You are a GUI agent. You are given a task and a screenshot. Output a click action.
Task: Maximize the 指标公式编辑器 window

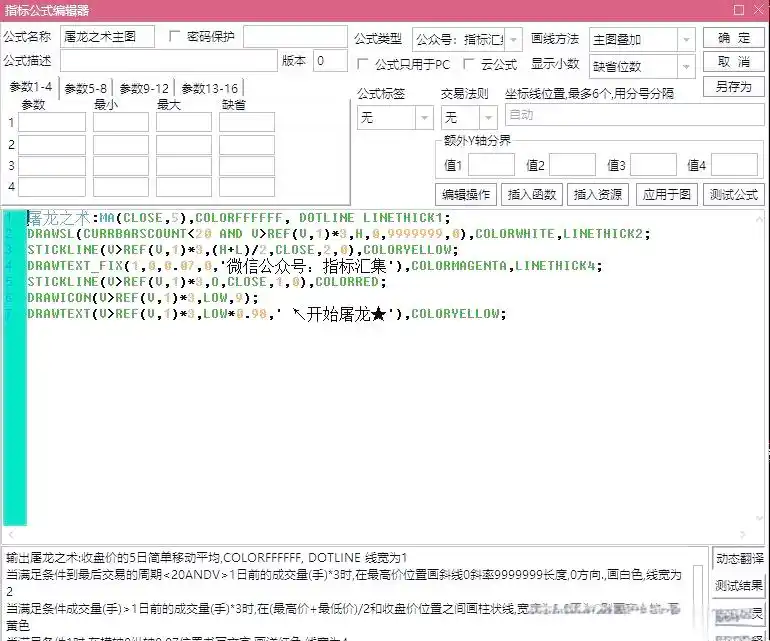pyautogui.click(x=738, y=10)
